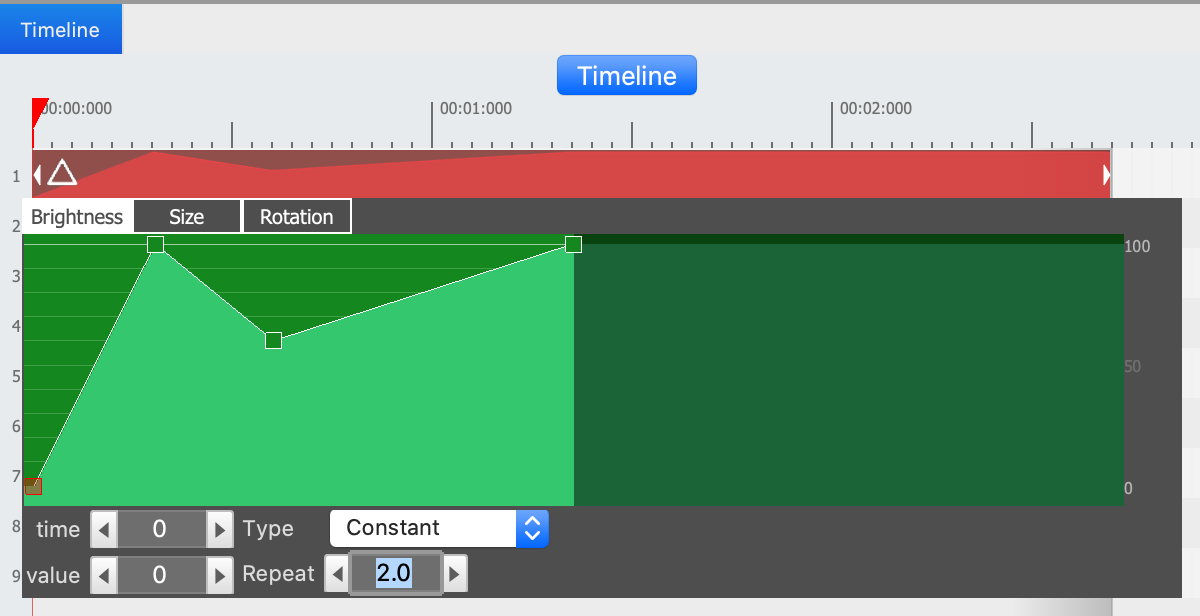
Task: Decrease time with the left arrow
Action: click(x=104, y=529)
